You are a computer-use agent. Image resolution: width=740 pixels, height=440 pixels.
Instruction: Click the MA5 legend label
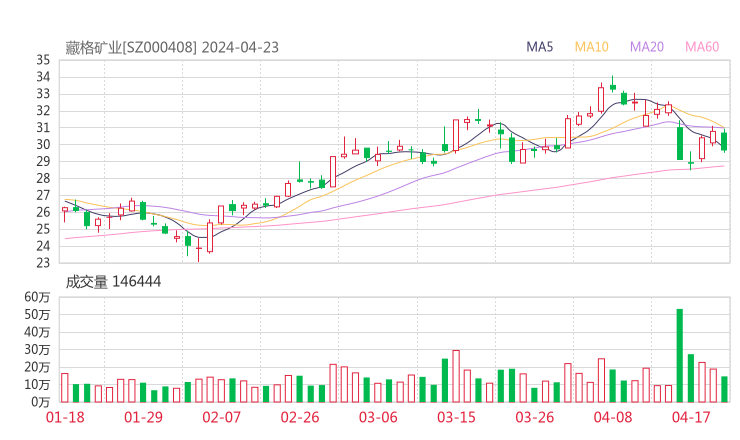click(x=539, y=47)
